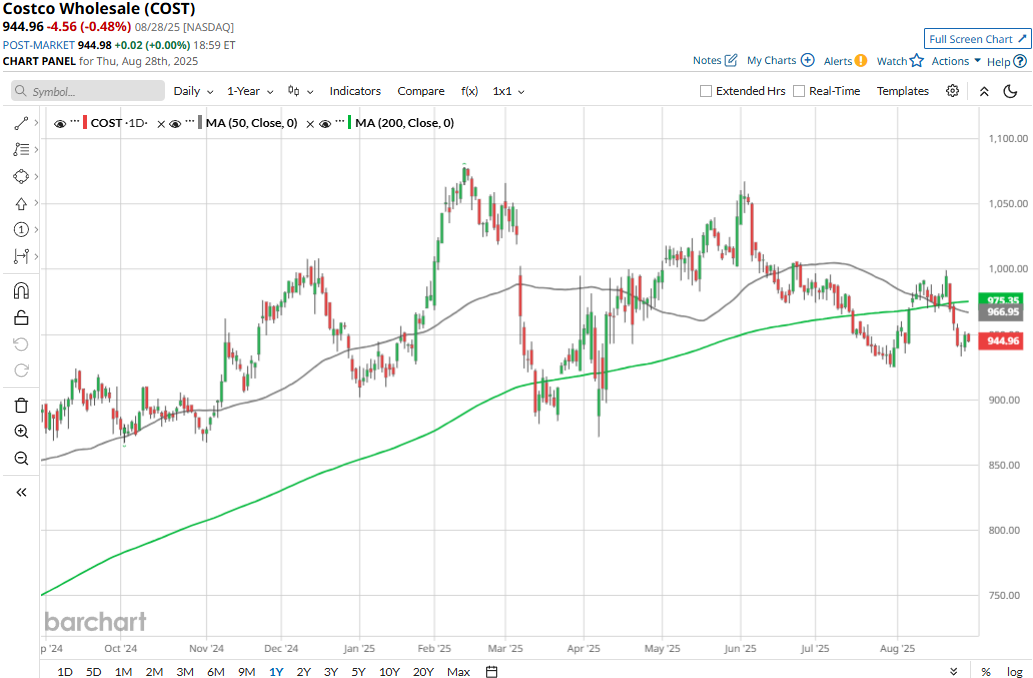Image resolution: width=1033 pixels, height=678 pixels.
Task: Open the f(x) expressions menu
Action: (469, 91)
